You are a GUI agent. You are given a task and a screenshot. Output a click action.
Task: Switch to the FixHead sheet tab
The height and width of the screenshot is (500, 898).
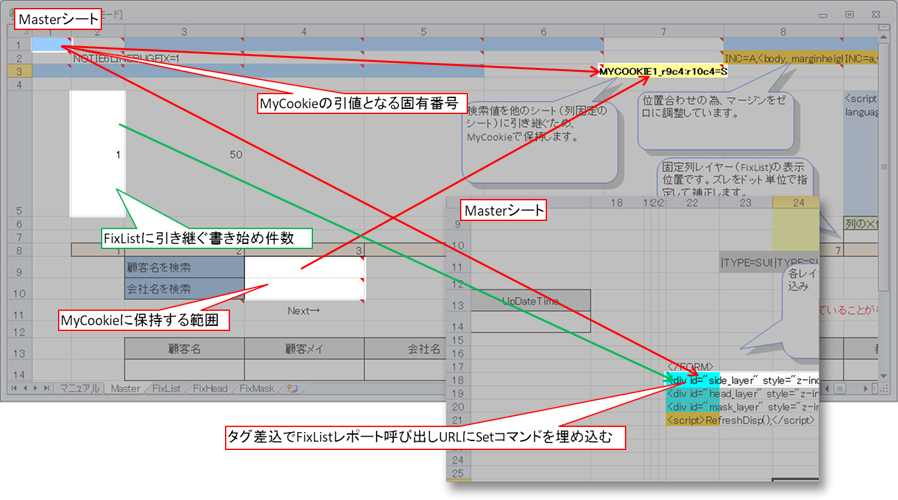(x=210, y=388)
